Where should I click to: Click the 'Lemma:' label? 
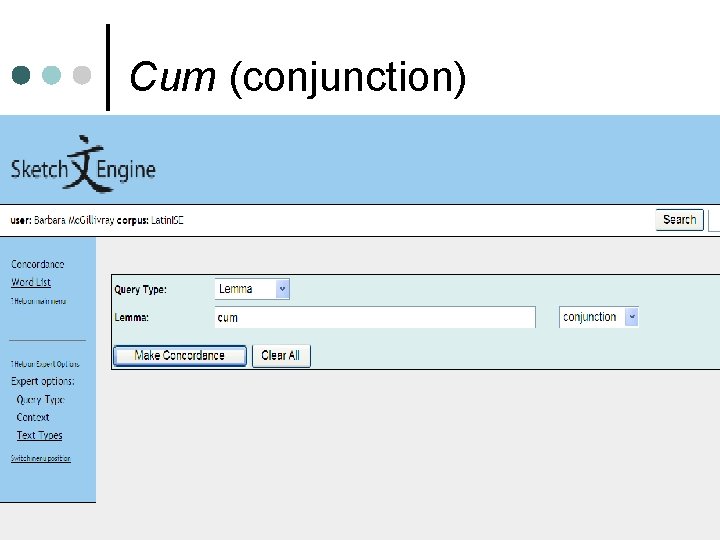tap(131, 317)
